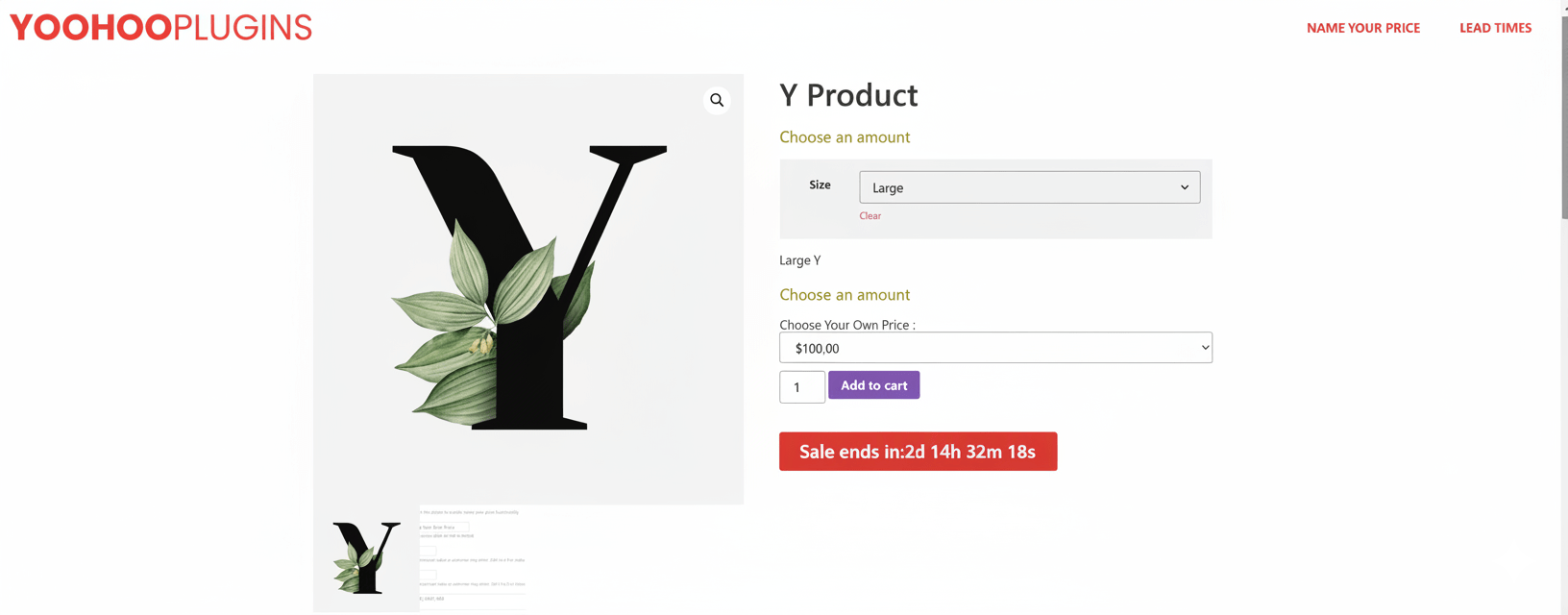
Task: Click the Add to cart button
Action: (873, 384)
